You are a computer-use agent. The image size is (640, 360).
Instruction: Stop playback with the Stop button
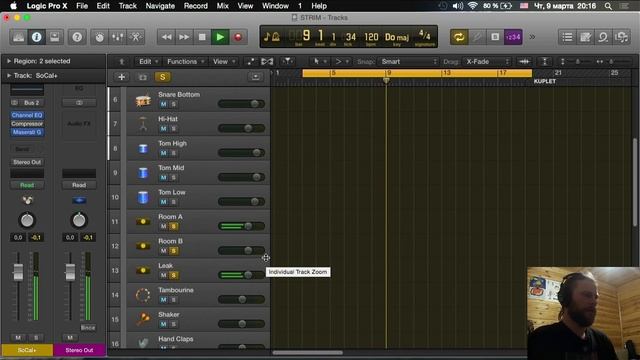202,37
